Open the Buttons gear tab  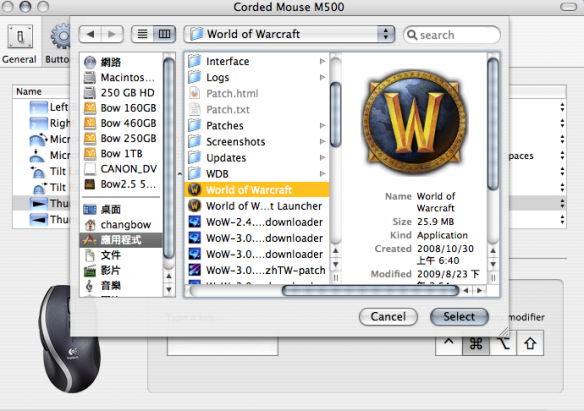[58, 43]
